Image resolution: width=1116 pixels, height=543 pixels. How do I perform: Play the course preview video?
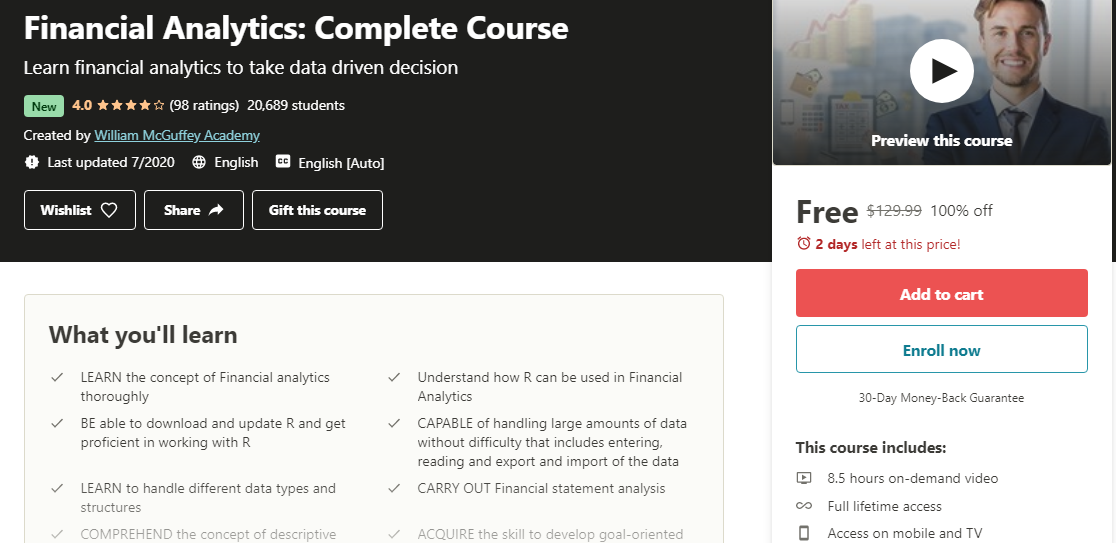[941, 71]
